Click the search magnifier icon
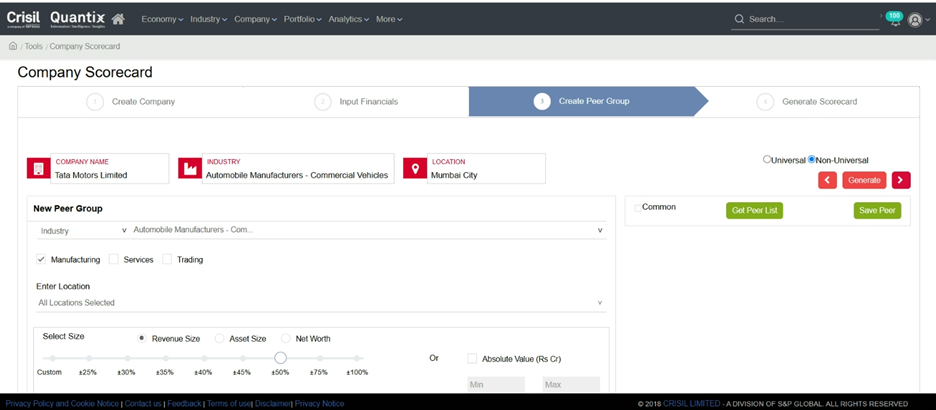 pyautogui.click(x=739, y=19)
